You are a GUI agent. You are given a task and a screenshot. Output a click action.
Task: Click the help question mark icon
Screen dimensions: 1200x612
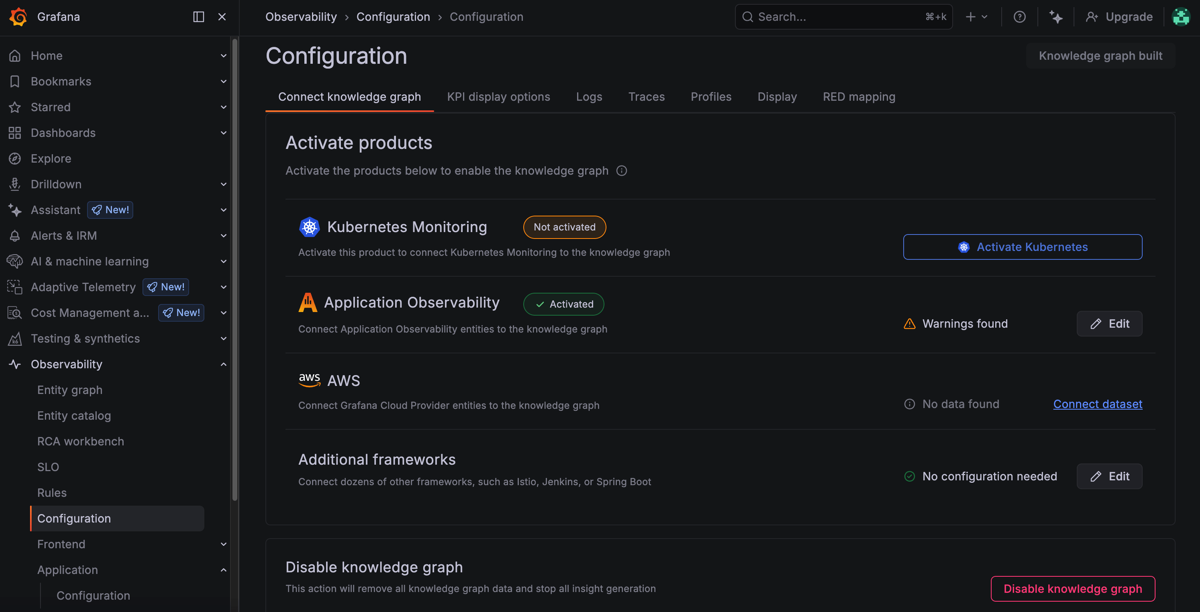[x=1017, y=16]
